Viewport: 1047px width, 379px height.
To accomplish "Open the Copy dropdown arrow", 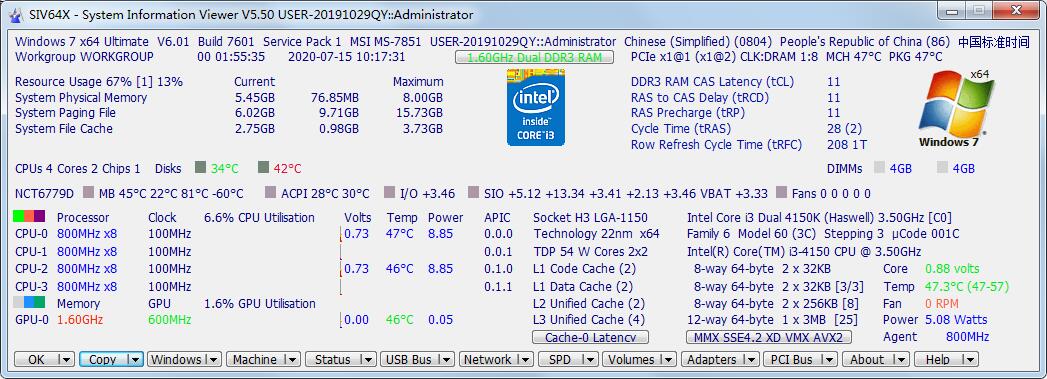I will 134,359.
